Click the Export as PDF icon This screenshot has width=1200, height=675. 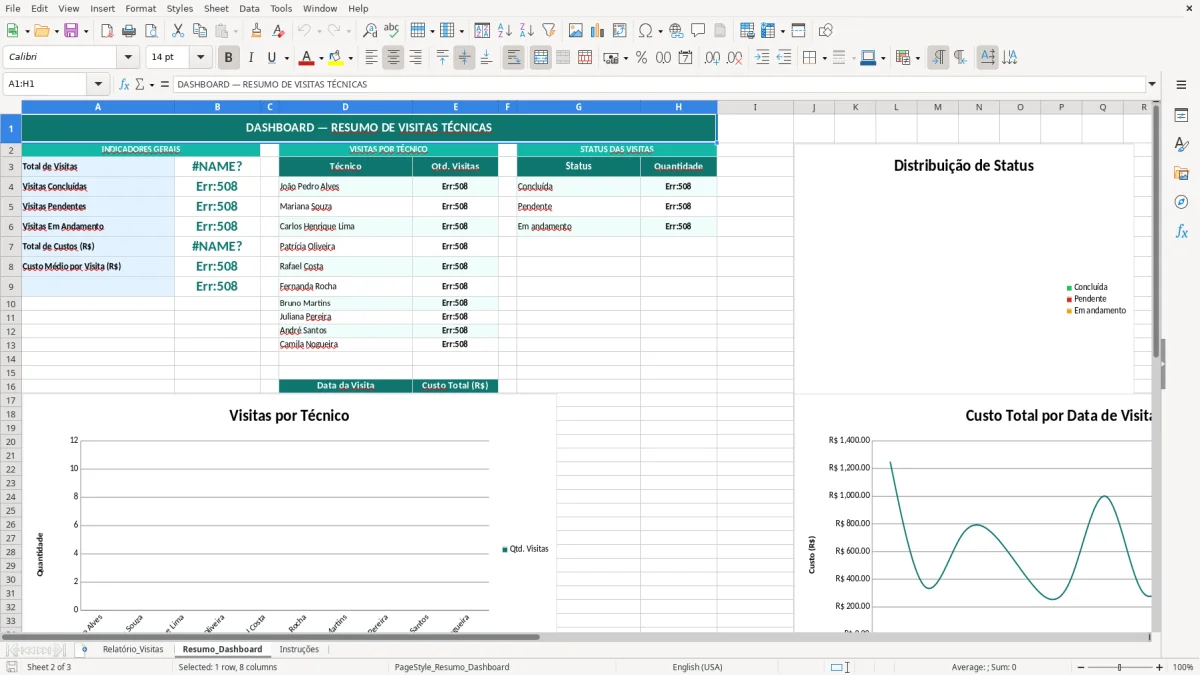[x=107, y=31]
